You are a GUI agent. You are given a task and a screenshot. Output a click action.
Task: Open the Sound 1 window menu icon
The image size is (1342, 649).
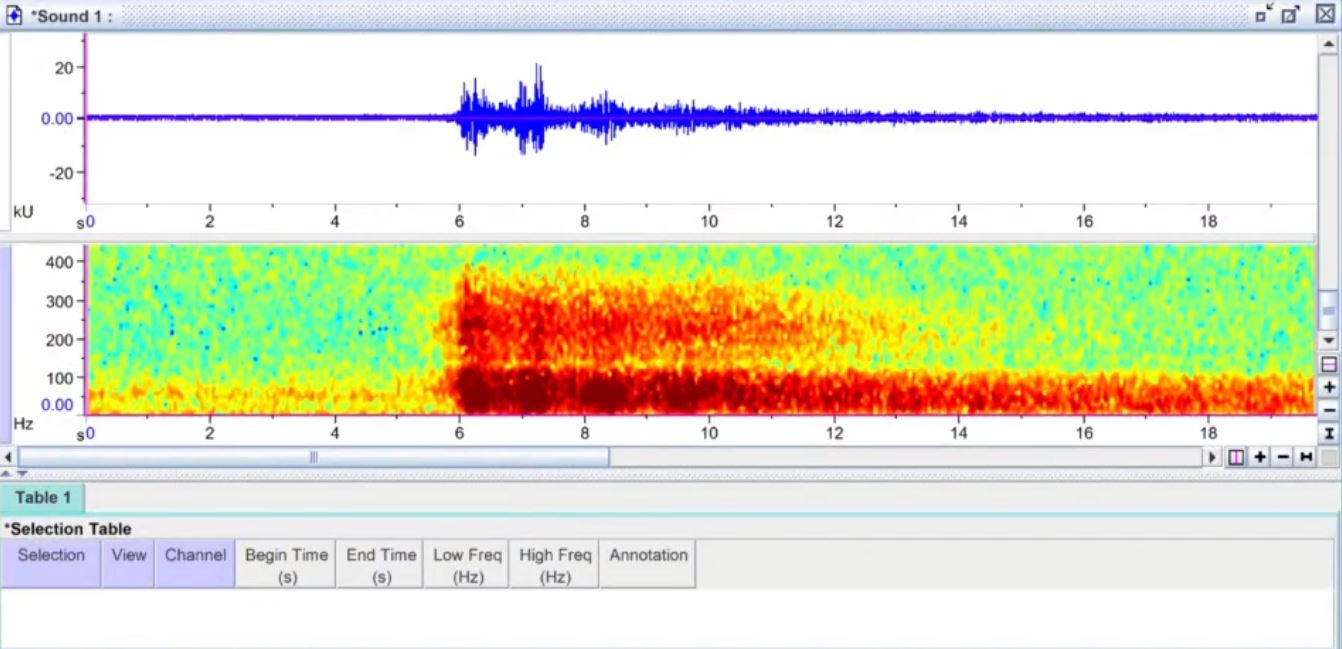[x=14, y=15]
